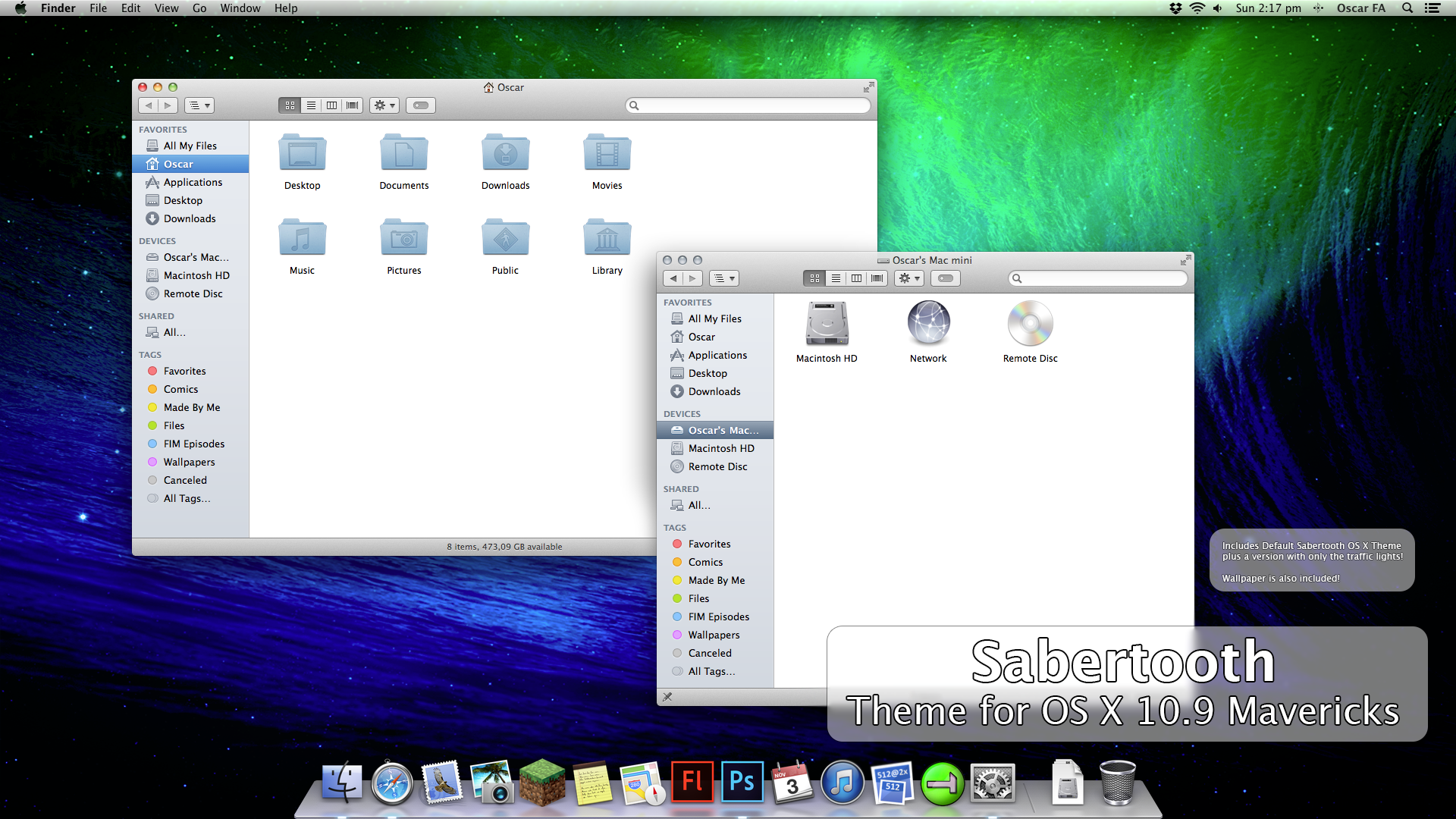1456x819 pixels.
Task: Open iTunes from the Dock
Action: 843,782
